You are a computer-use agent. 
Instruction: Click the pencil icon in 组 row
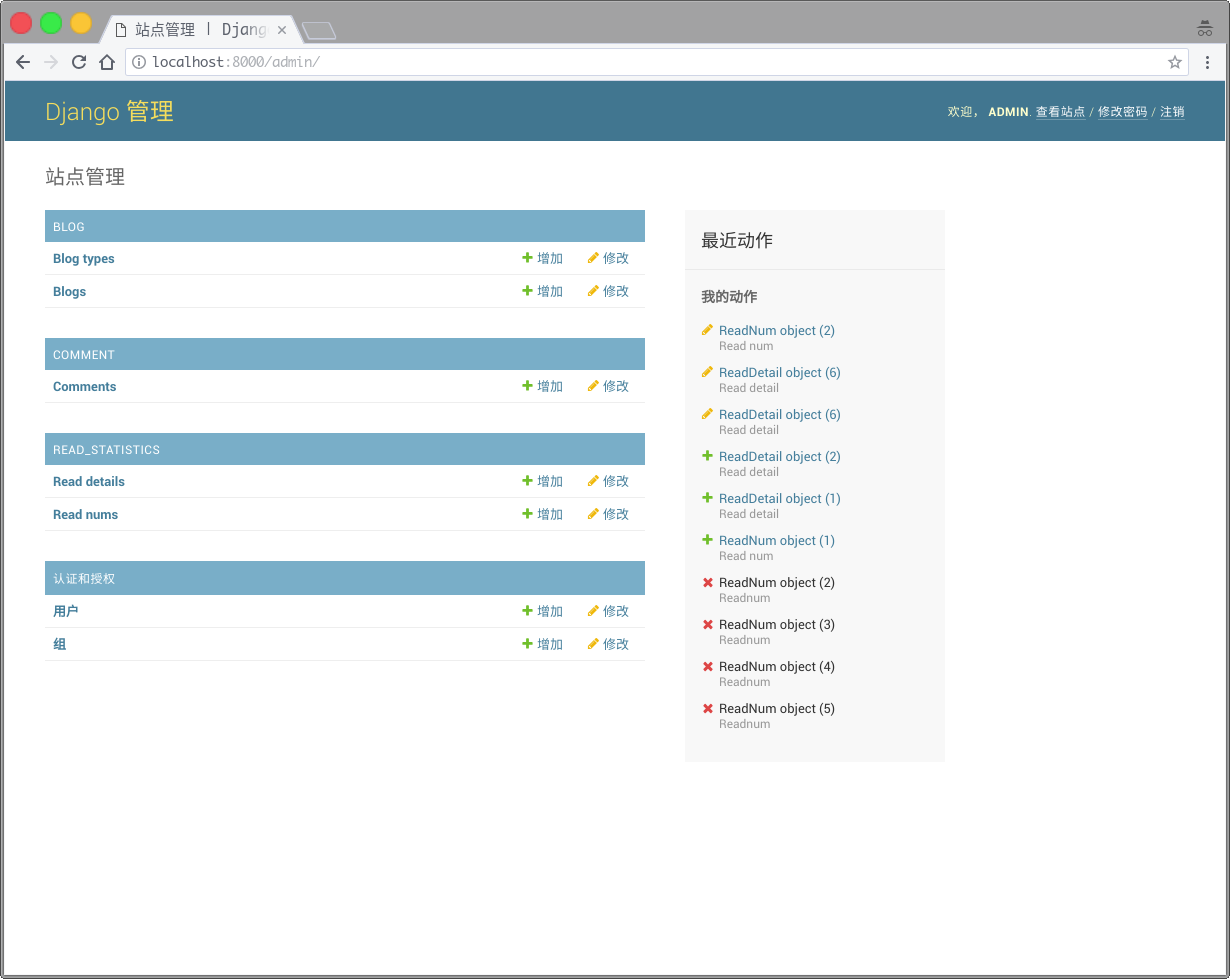pos(593,644)
